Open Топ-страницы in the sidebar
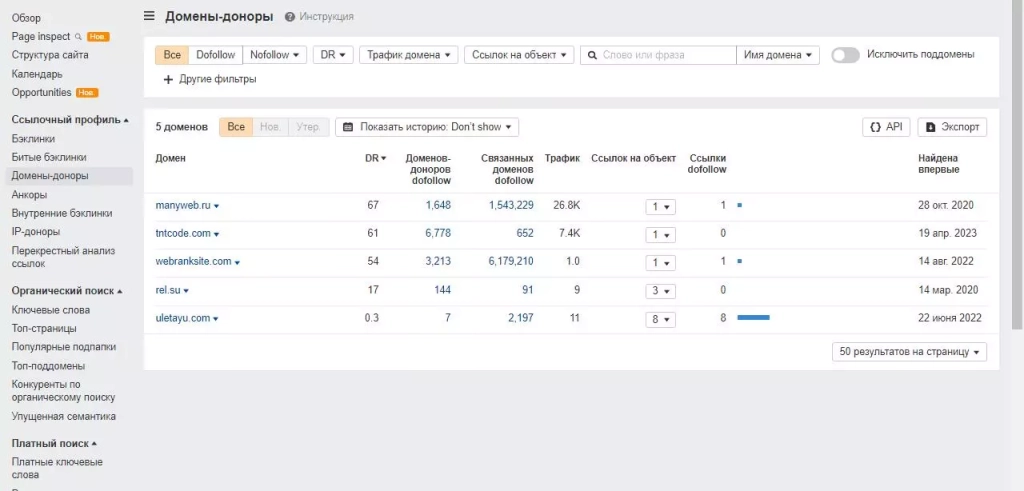The height and width of the screenshot is (491, 1024). pyautogui.click(x=44, y=328)
